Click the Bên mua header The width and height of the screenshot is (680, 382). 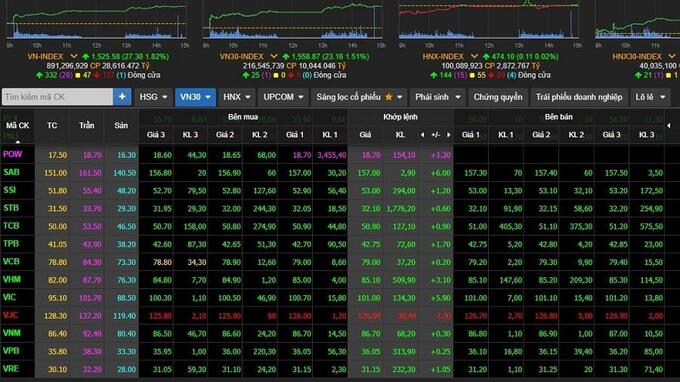243,117
